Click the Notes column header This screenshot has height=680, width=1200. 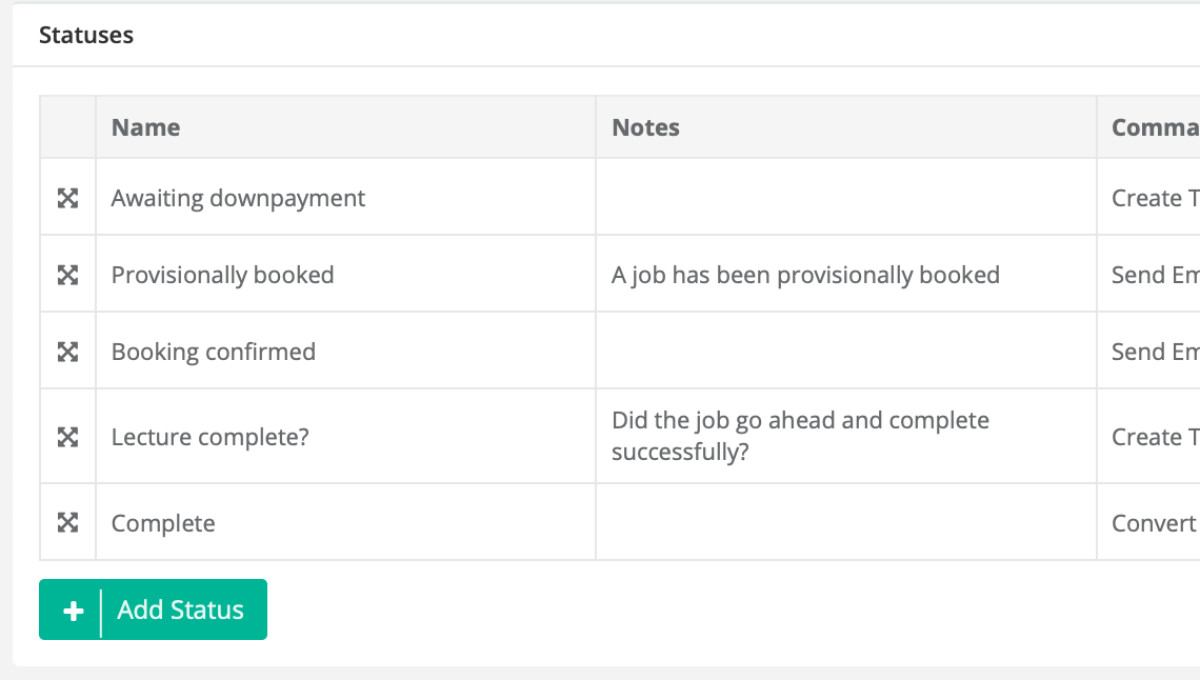point(646,128)
